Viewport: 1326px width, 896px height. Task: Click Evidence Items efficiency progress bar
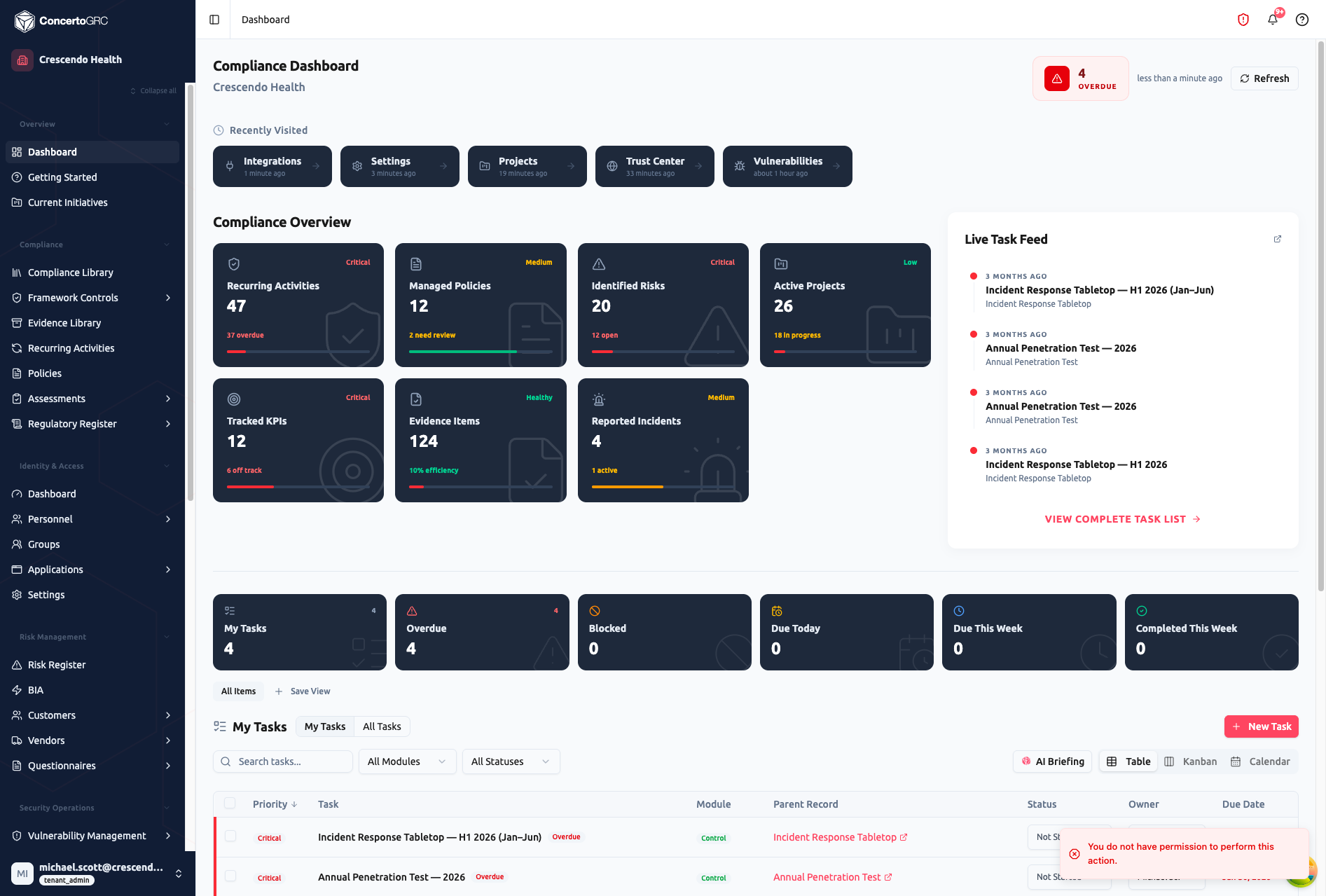tap(481, 487)
